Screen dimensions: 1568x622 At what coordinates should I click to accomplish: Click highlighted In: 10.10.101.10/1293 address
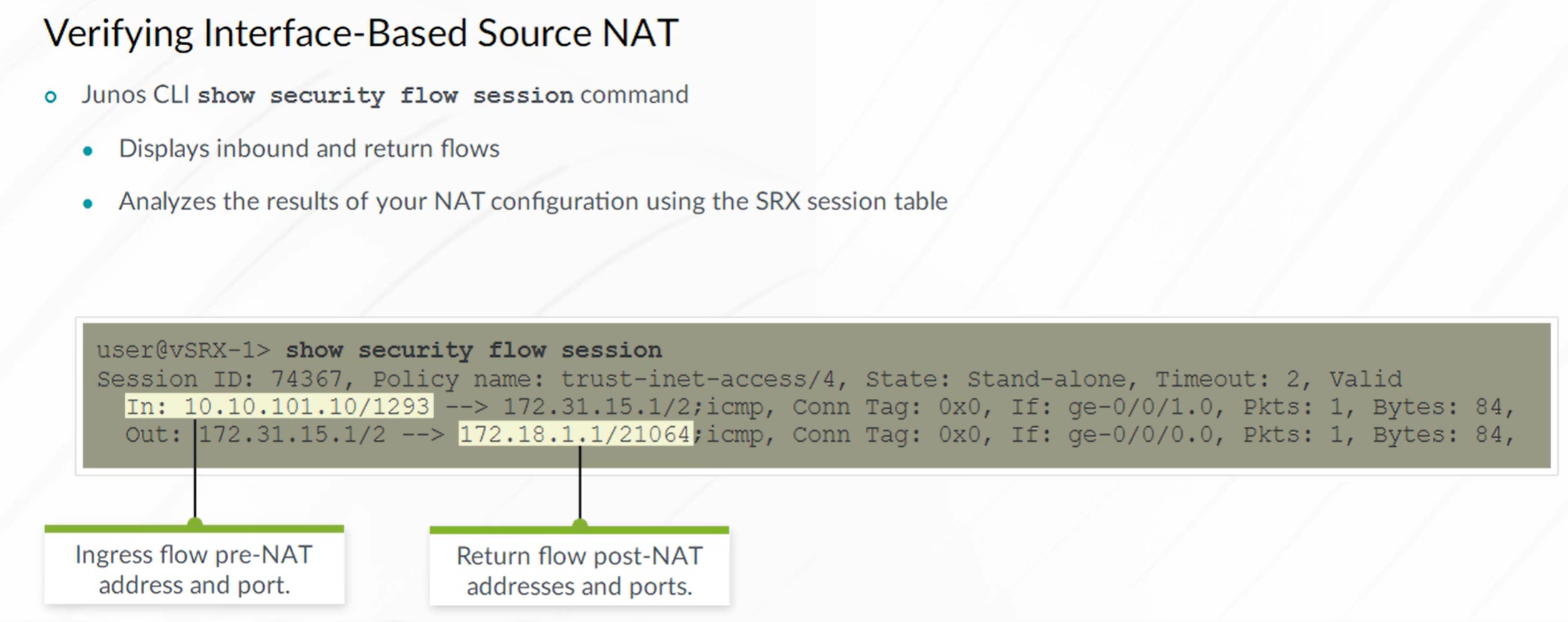[278, 406]
